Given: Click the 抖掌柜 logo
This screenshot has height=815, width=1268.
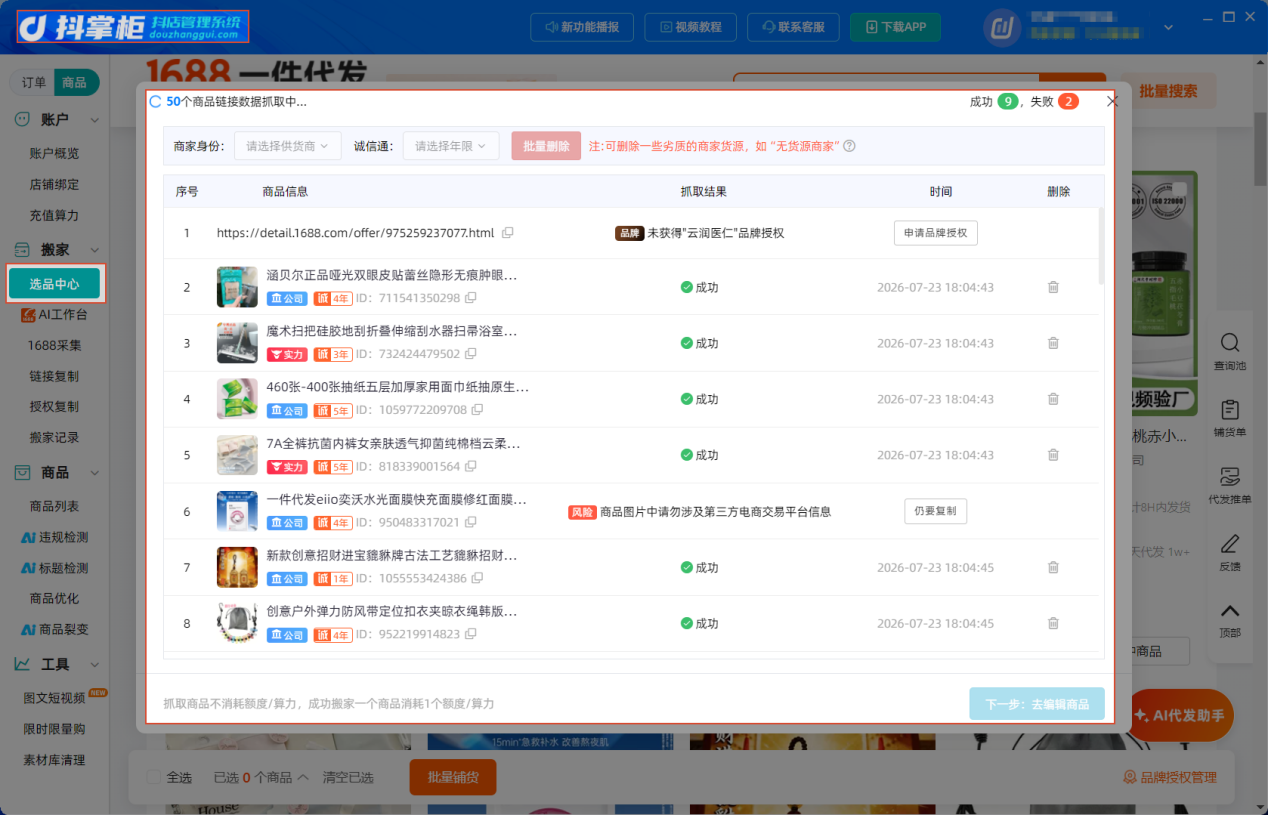Looking at the screenshot, I should tap(132, 27).
